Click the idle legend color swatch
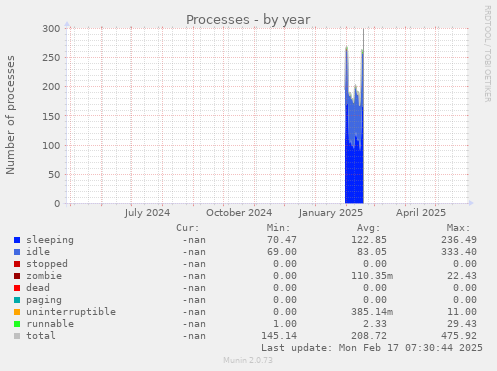 (17, 252)
